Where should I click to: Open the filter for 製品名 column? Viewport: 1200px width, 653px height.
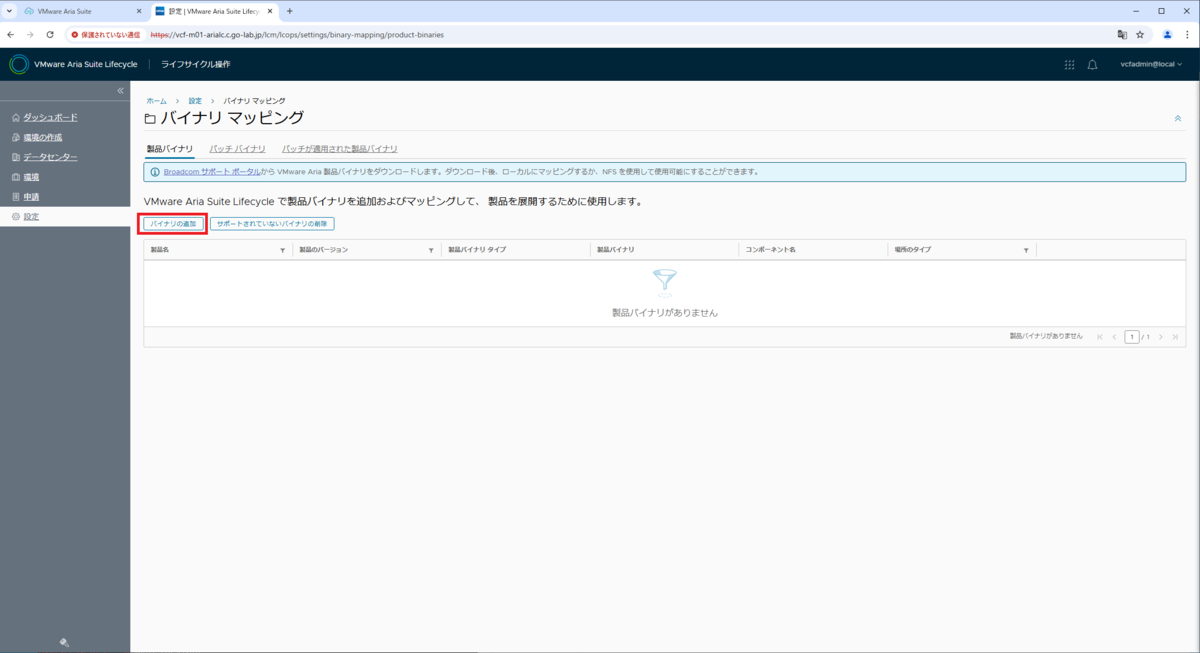click(x=283, y=250)
